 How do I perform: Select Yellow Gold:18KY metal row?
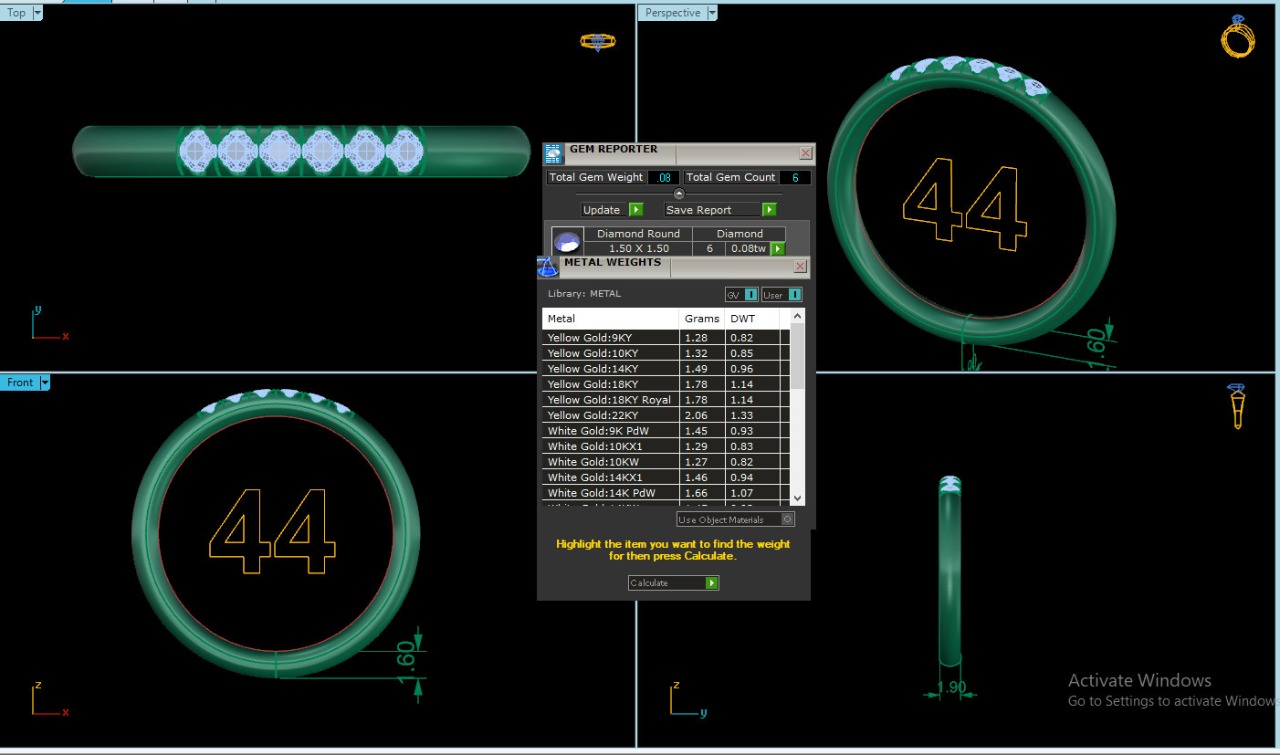click(x=610, y=385)
